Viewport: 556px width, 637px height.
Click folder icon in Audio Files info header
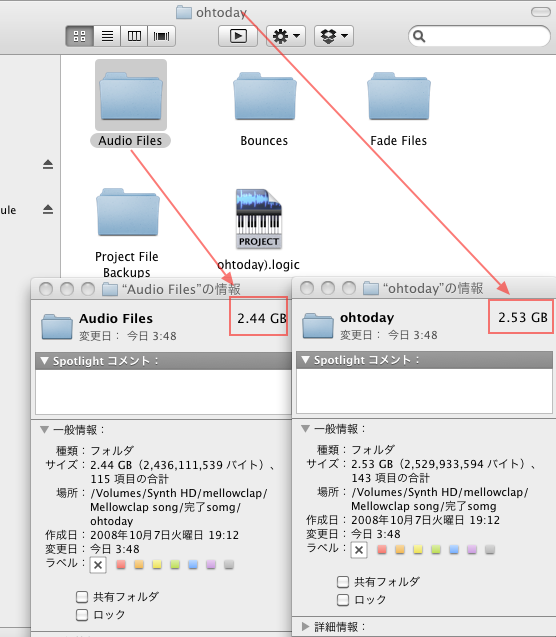57,326
